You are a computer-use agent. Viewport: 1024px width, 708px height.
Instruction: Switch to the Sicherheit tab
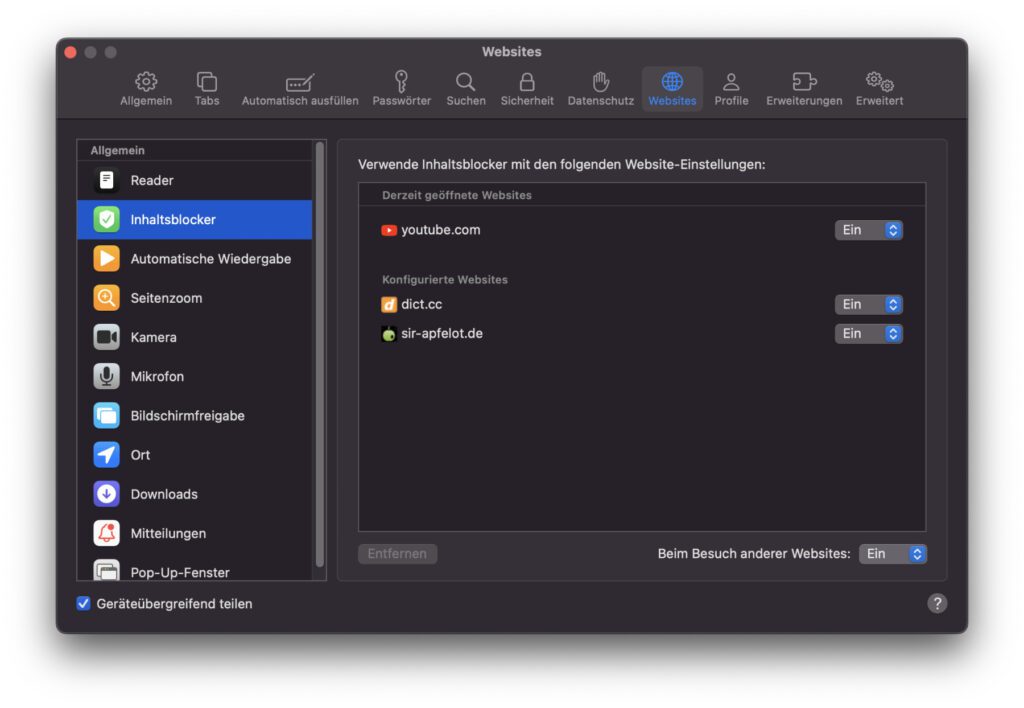click(527, 88)
